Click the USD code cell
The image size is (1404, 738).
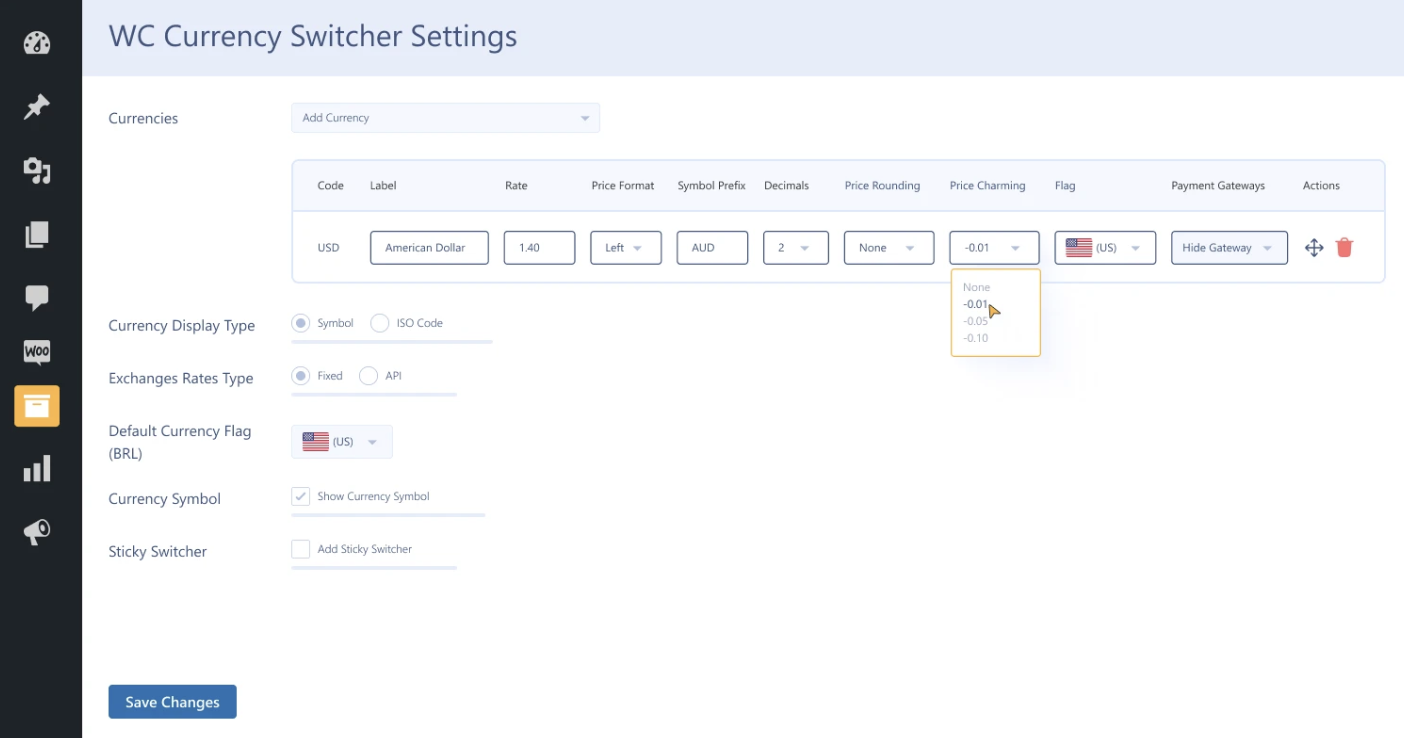coord(328,248)
